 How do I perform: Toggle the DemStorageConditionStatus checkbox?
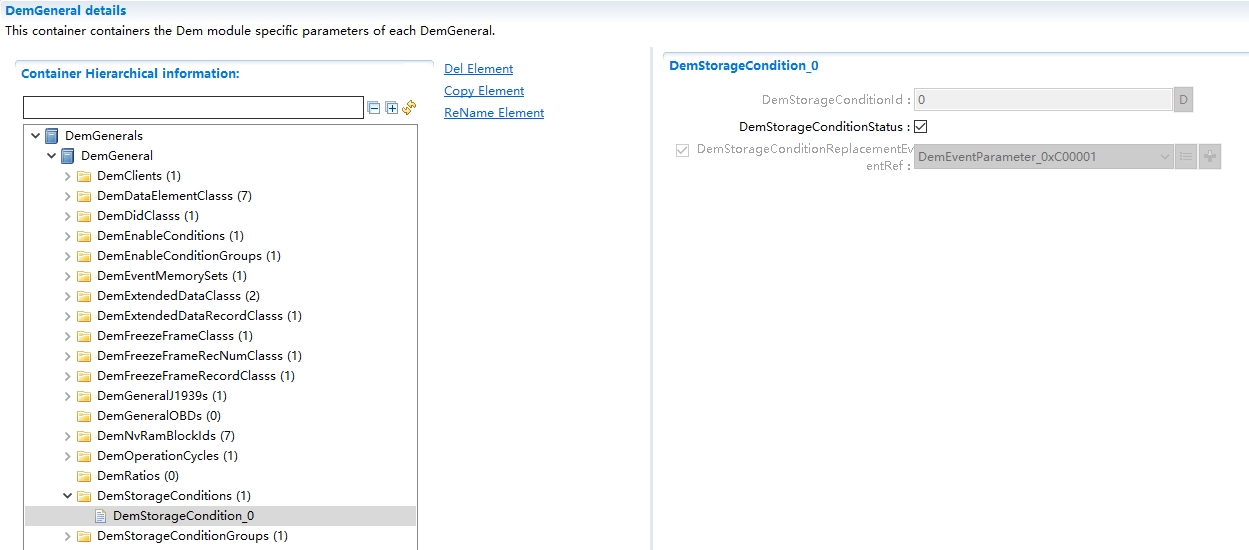[x=921, y=127]
